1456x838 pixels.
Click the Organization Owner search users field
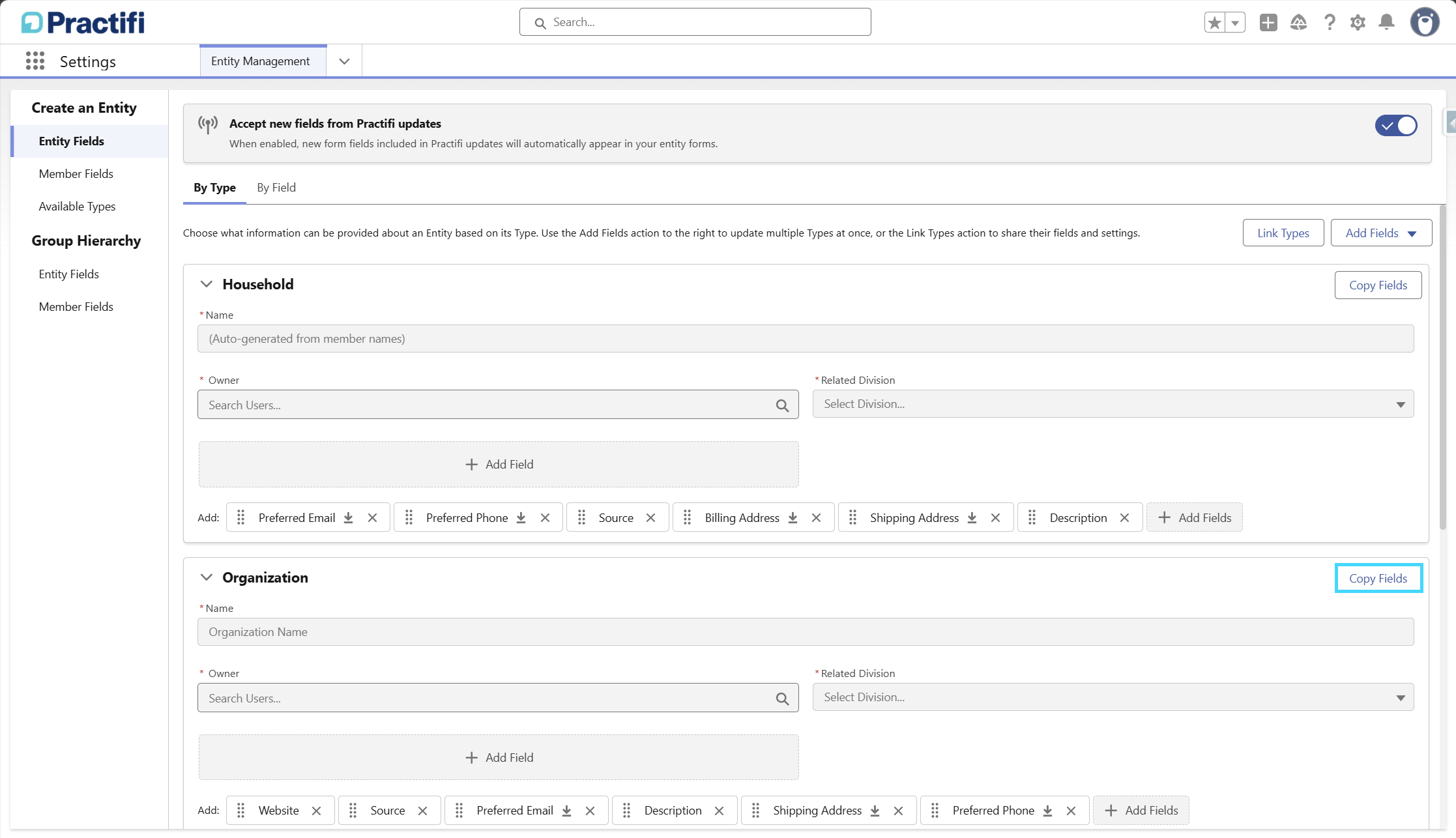pyautogui.click(x=498, y=699)
